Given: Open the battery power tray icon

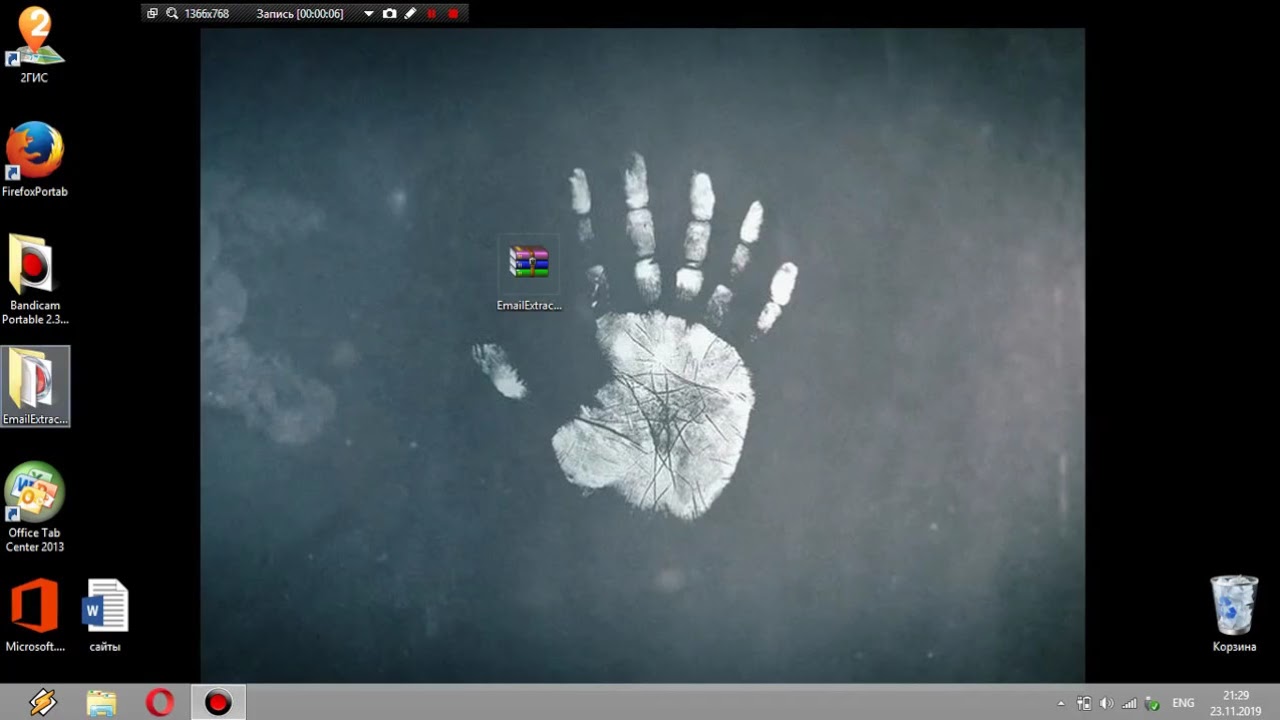Looking at the screenshot, I should pos(1084,704).
